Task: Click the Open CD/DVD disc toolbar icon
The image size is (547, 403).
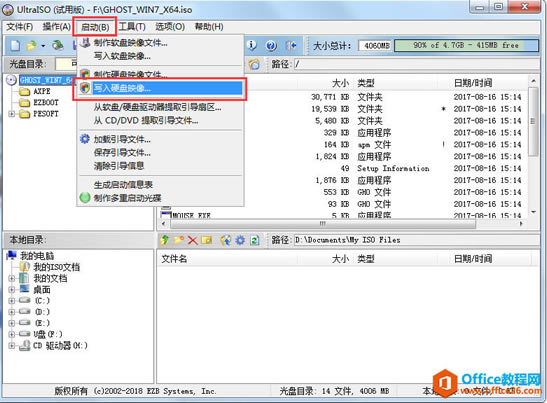Action: 58,45
